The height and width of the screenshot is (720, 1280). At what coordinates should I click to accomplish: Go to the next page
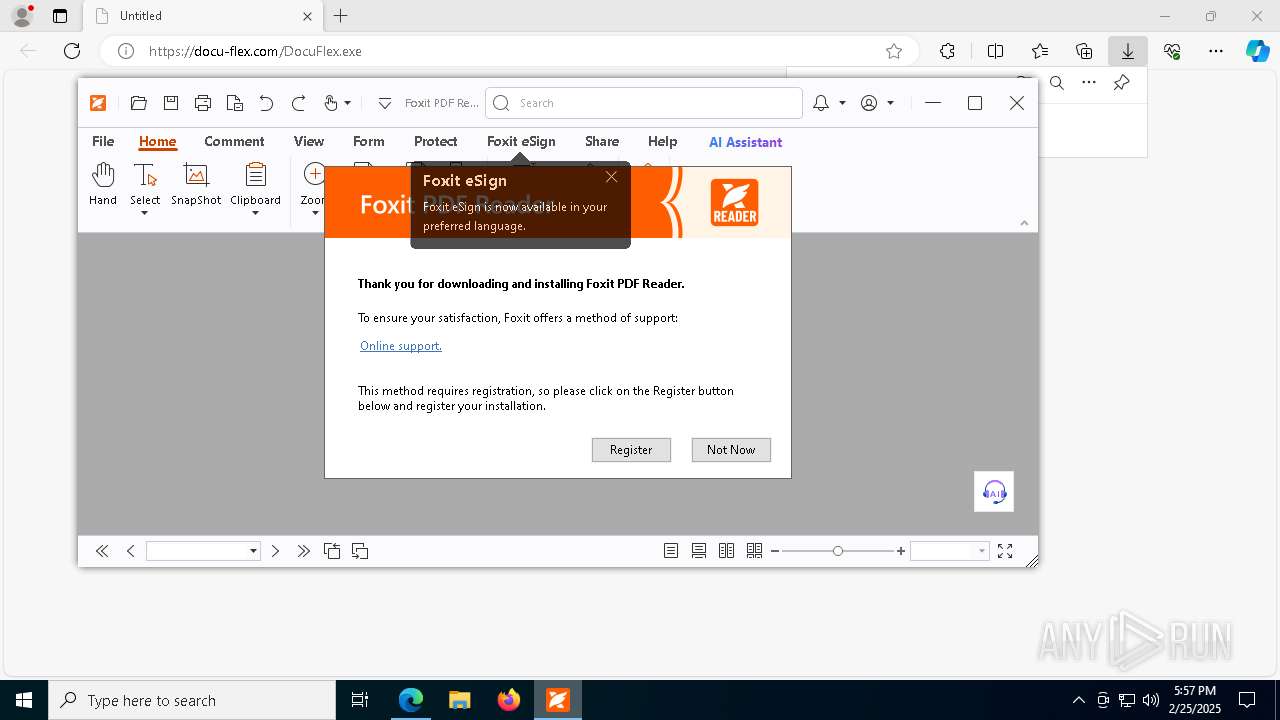point(275,551)
